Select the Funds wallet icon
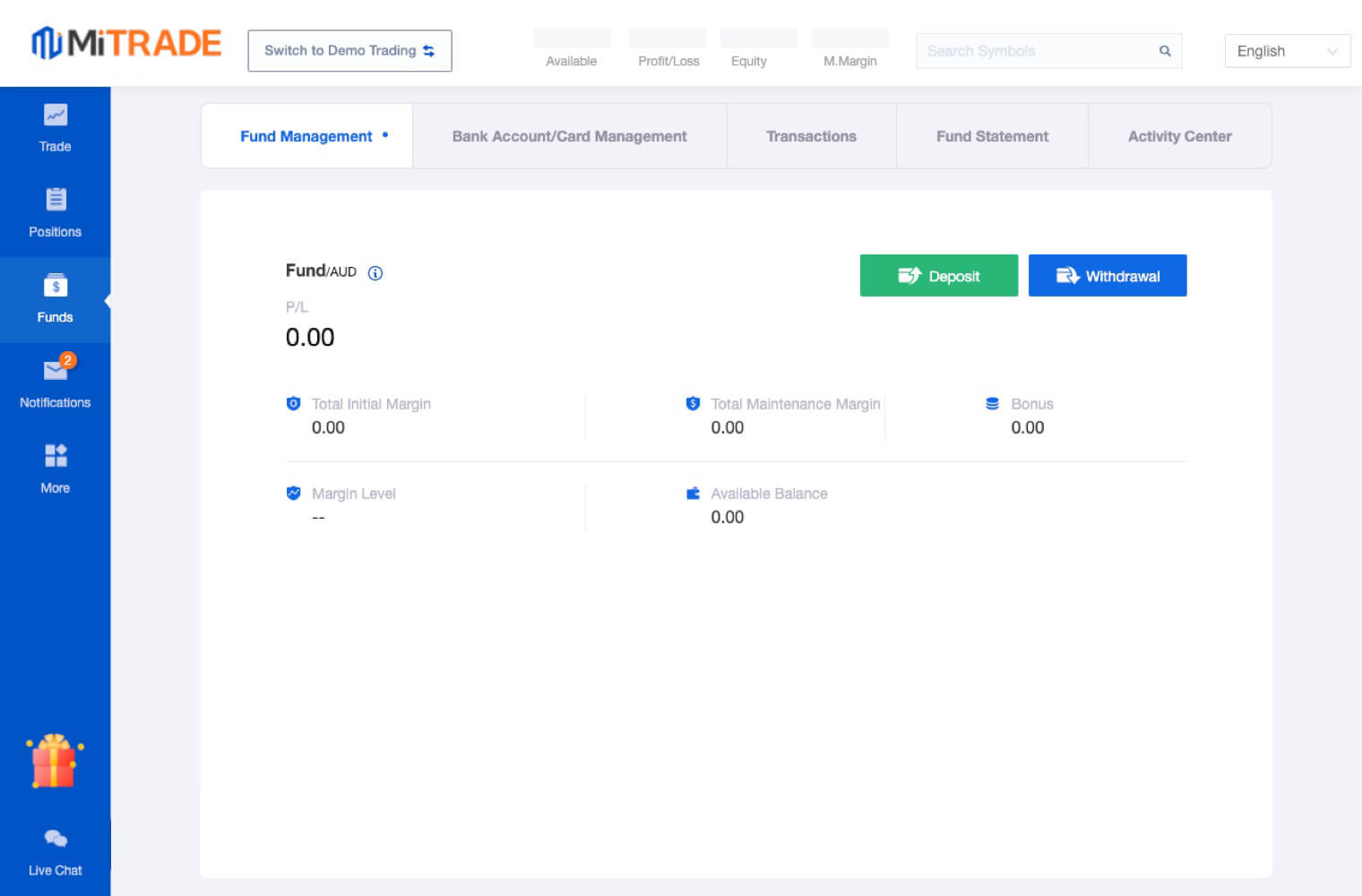1362x896 pixels. point(56,286)
